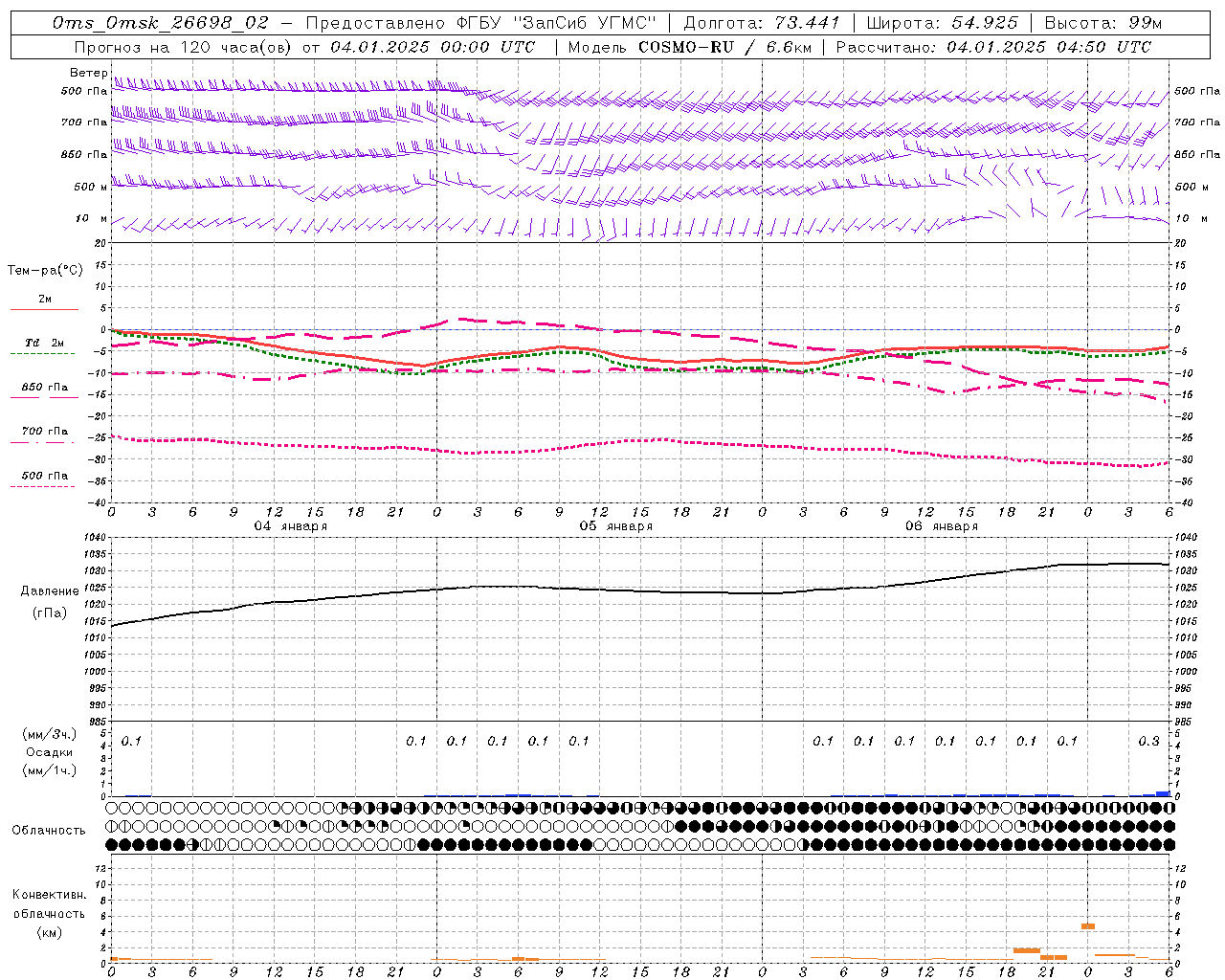This screenshot has width=1225, height=980.
Task: Click the (мм/3ч.) precipitation unit label
Action: tap(49, 734)
